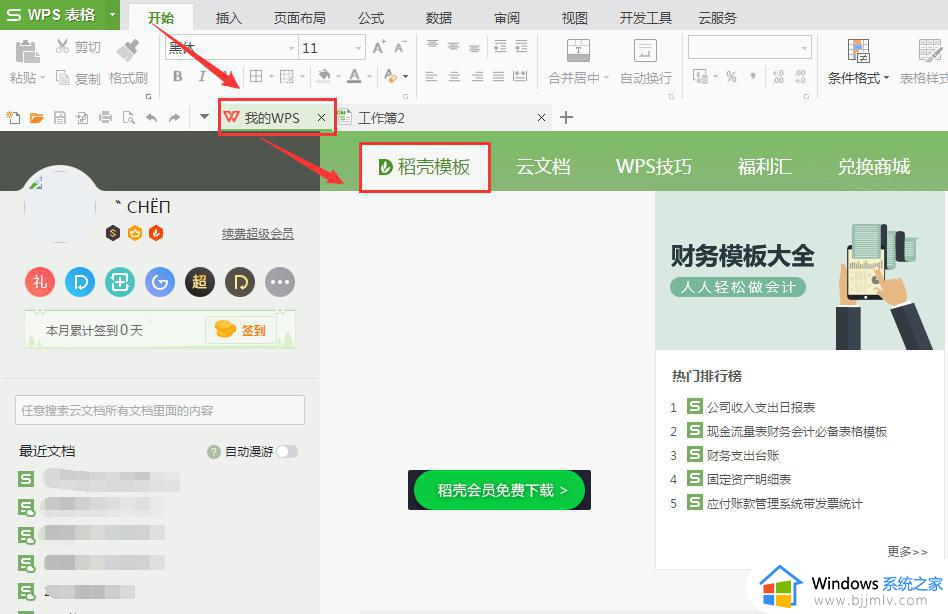Expand quick access toolbar dropdown arrow
The width and height of the screenshot is (948, 614).
pyautogui.click(x=204, y=117)
